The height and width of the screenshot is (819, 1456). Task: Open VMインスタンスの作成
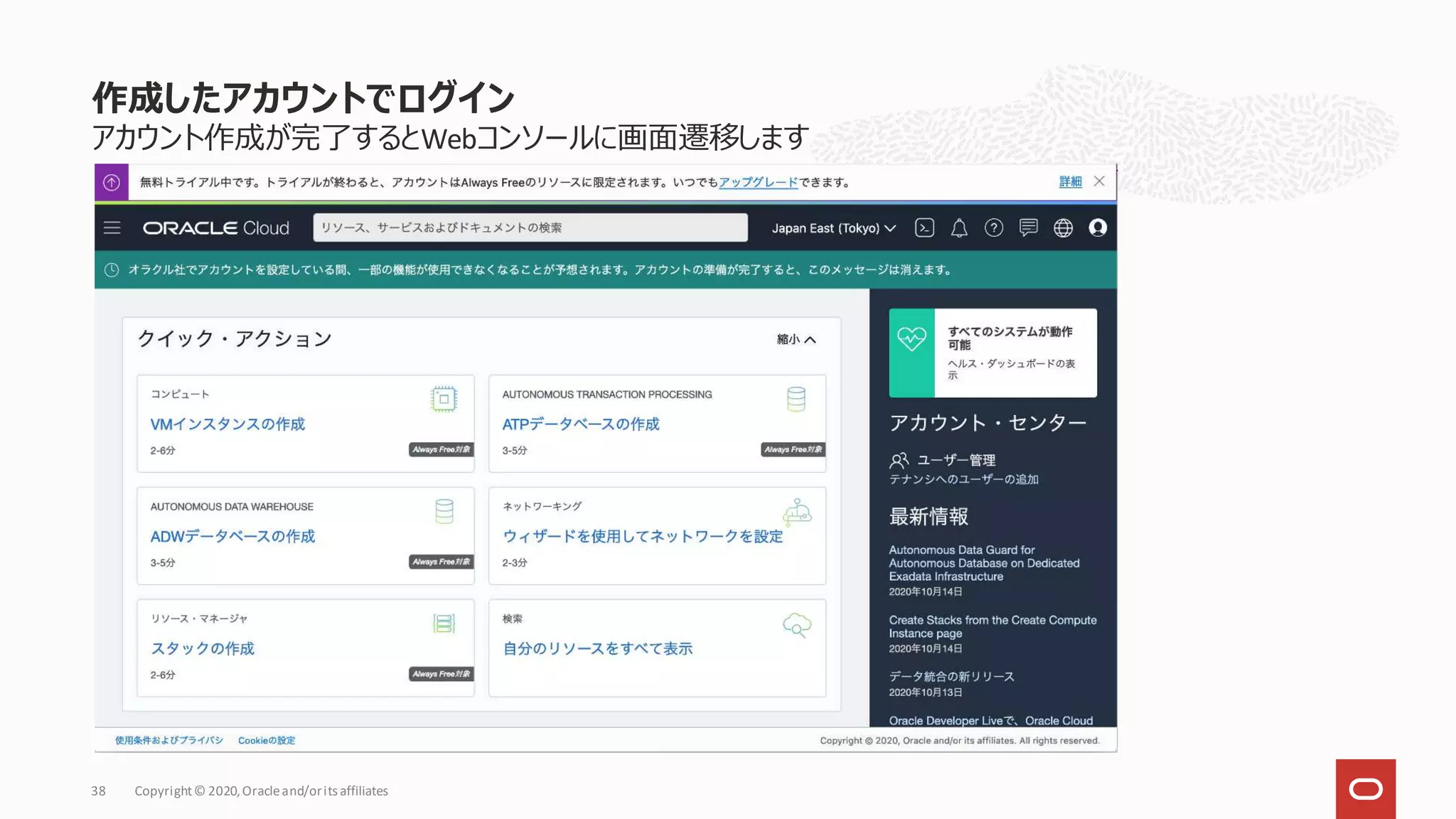pyautogui.click(x=227, y=424)
